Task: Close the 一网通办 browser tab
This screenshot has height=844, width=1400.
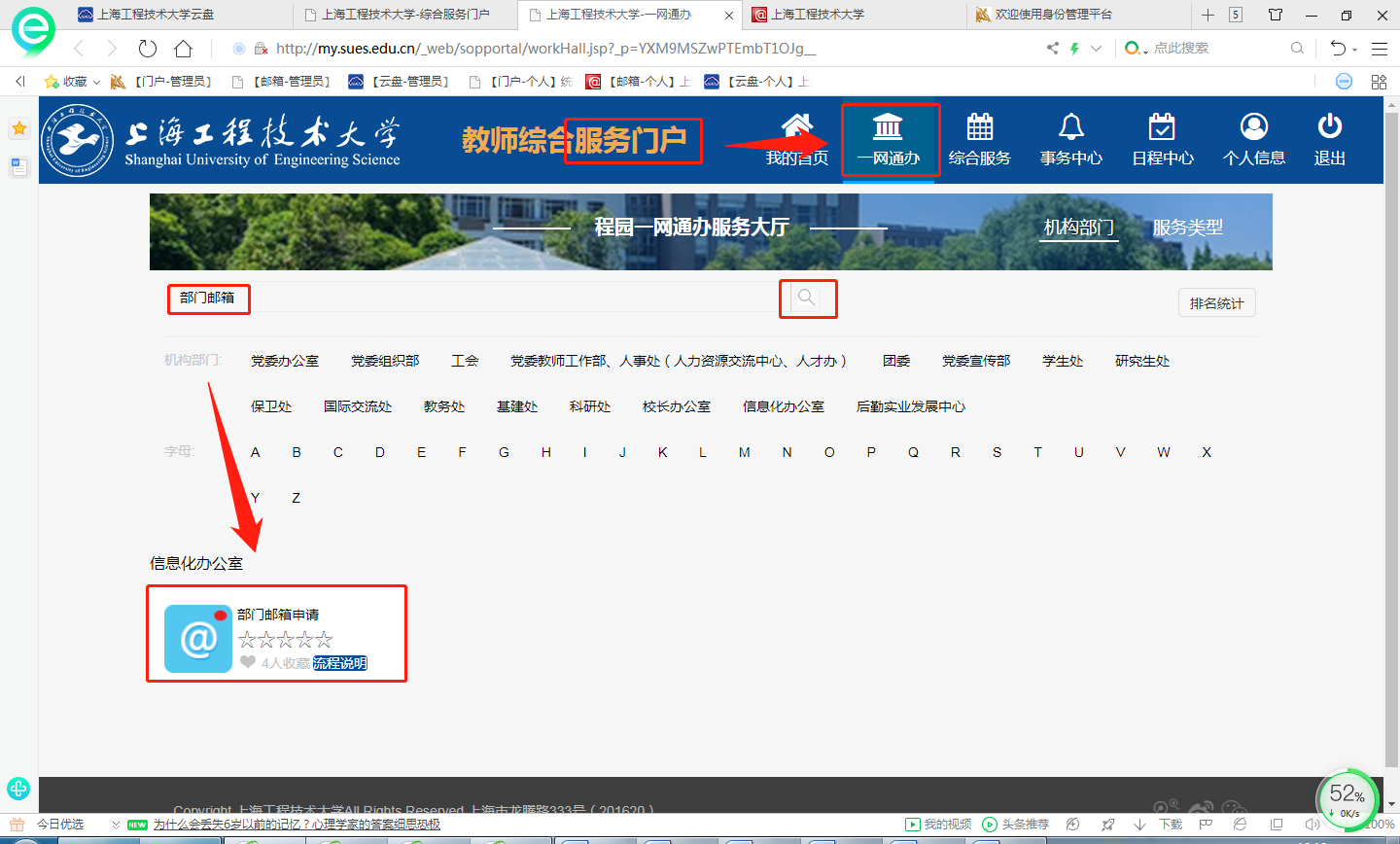Action: click(729, 16)
